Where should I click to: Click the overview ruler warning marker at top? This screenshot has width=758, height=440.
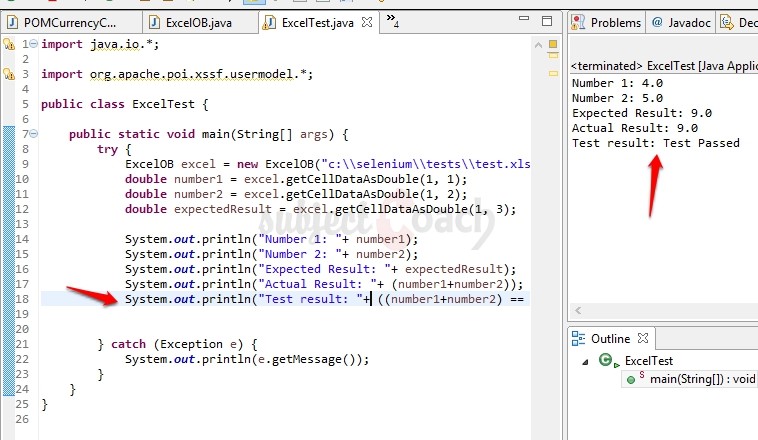[552, 43]
